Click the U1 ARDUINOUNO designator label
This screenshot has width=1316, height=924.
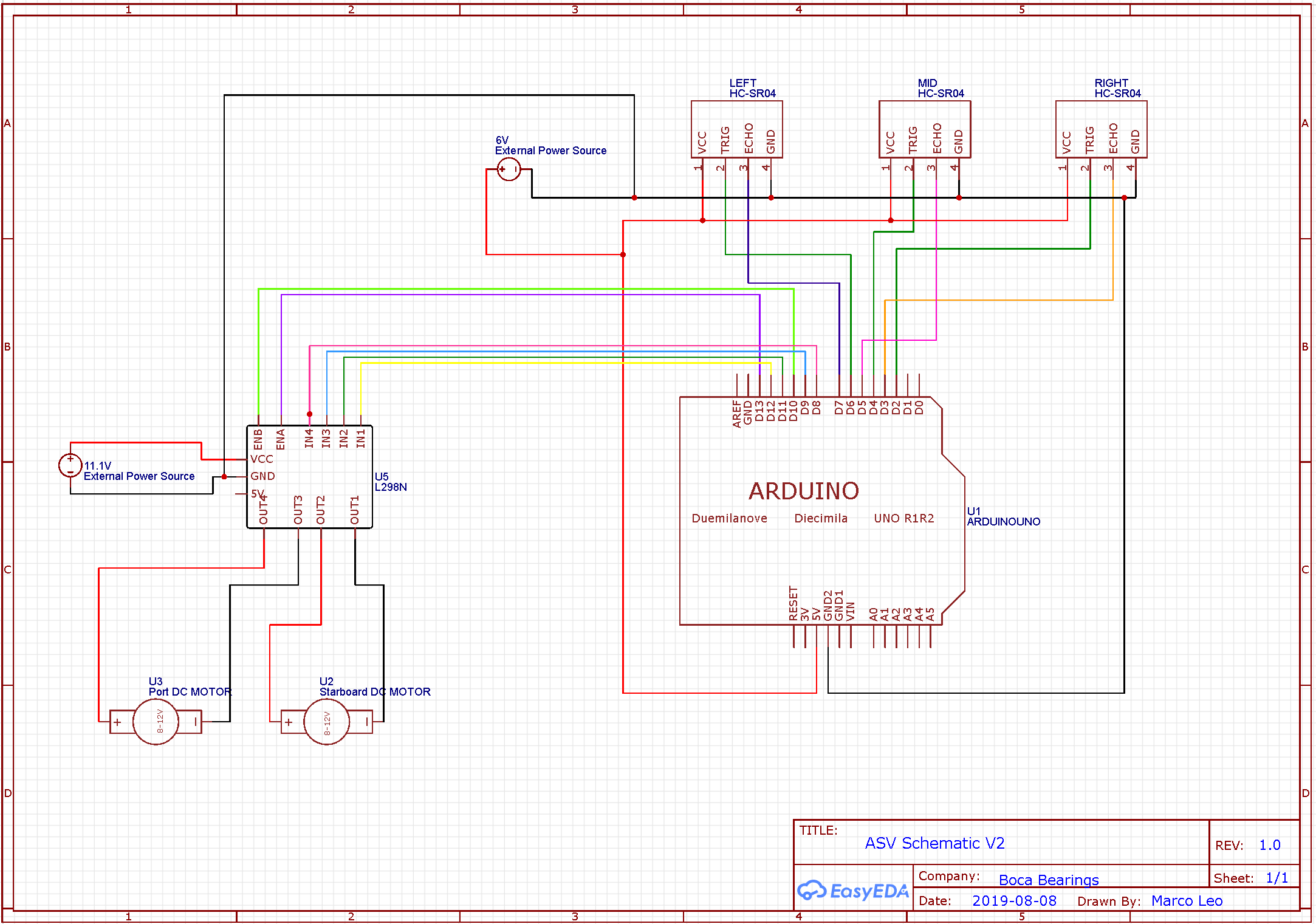1002,516
